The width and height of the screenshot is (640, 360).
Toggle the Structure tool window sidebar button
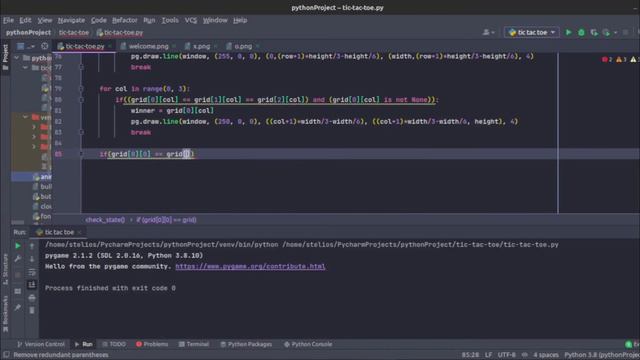5,269
